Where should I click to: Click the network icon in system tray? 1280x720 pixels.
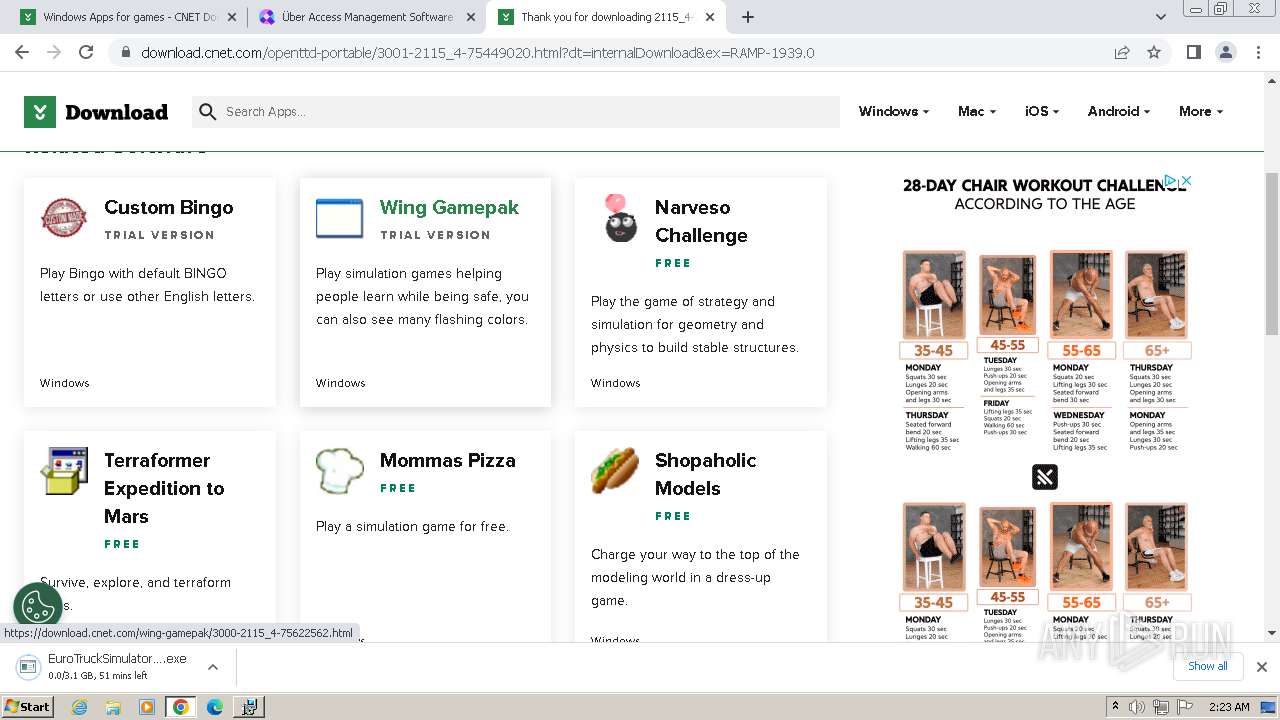pos(1160,707)
